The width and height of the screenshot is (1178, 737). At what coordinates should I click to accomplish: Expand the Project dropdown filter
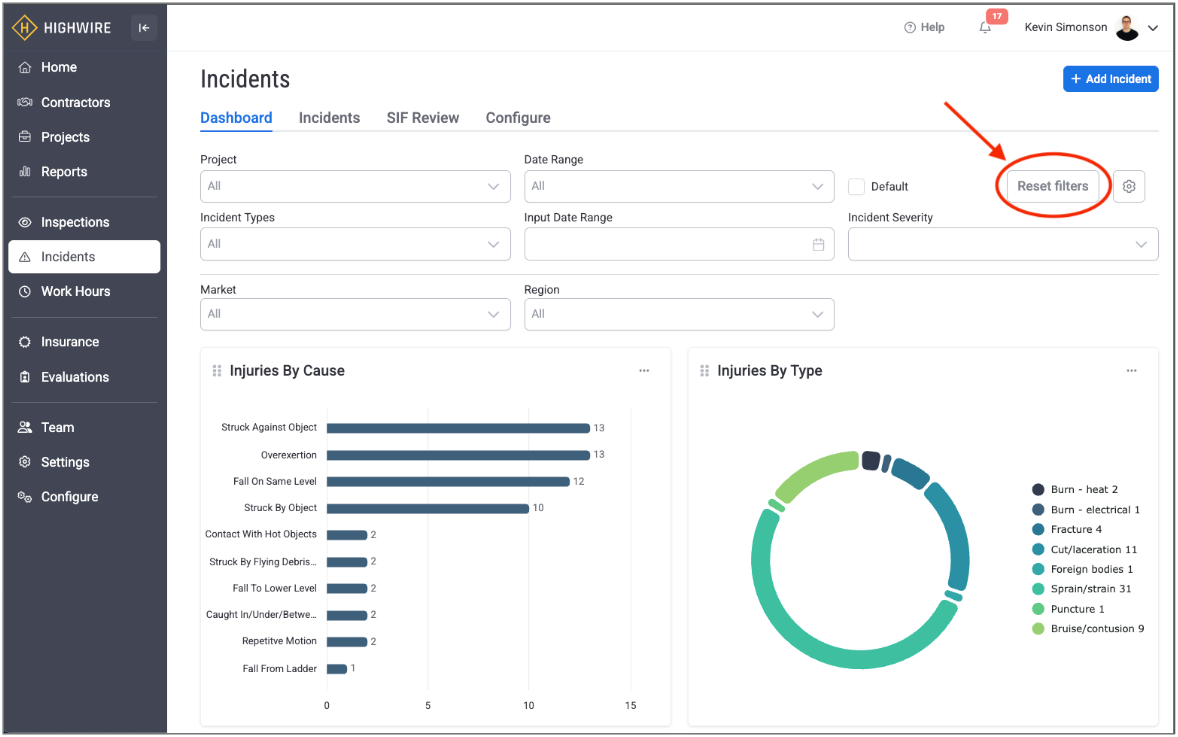[x=355, y=187]
